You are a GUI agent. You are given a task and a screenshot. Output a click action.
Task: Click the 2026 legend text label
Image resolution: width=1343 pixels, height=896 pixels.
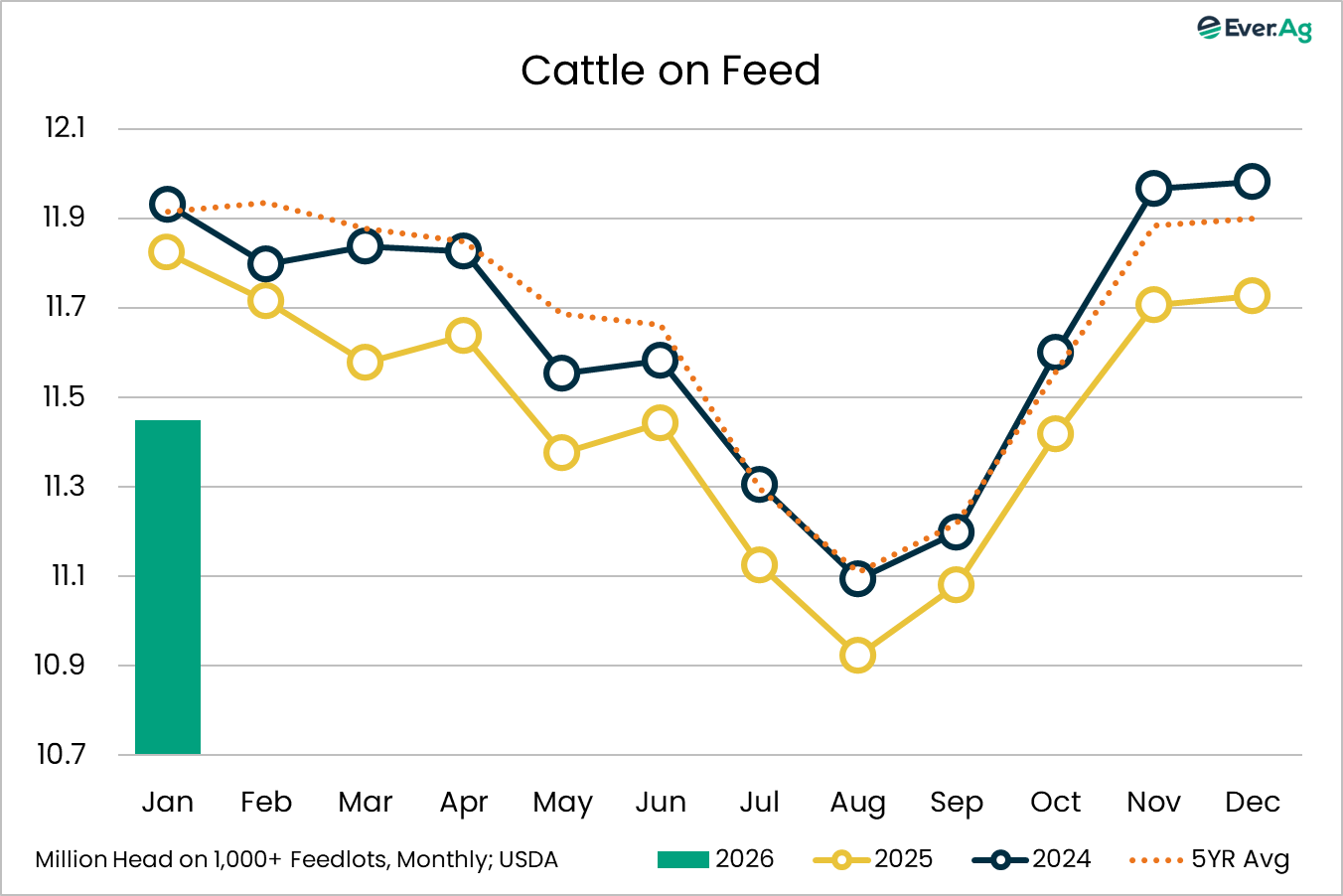coord(744,859)
